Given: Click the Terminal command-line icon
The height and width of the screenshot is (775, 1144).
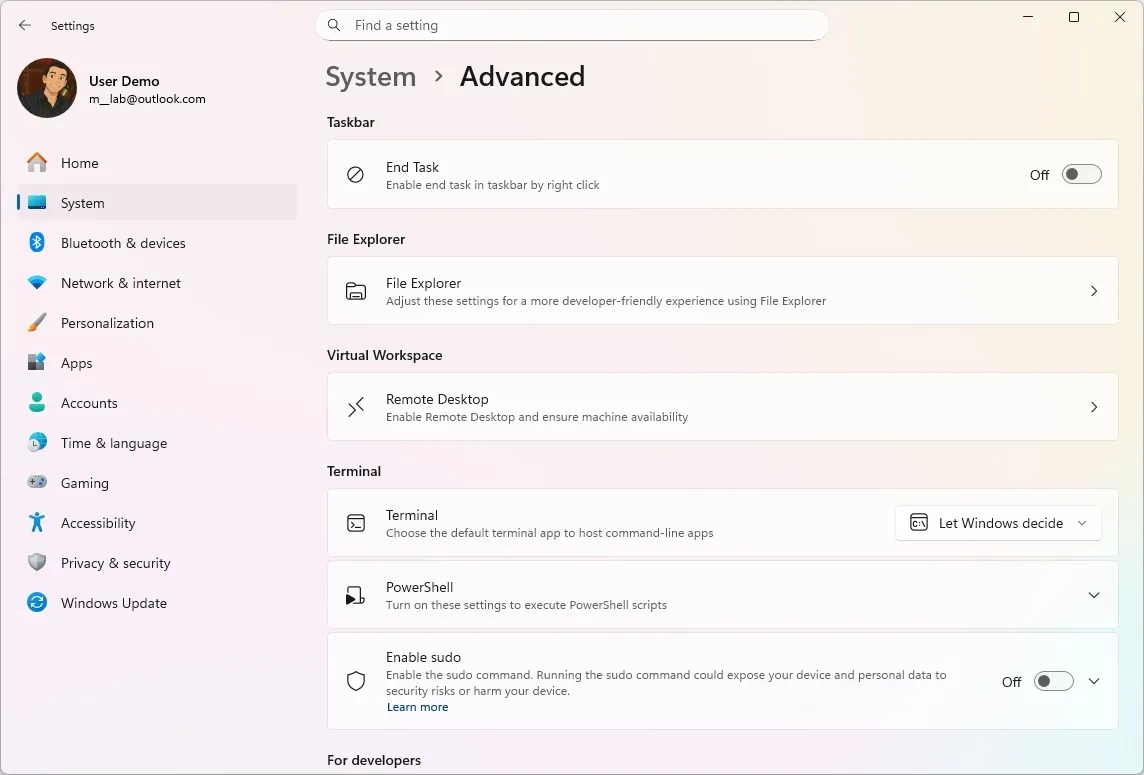Looking at the screenshot, I should (355, 523).
